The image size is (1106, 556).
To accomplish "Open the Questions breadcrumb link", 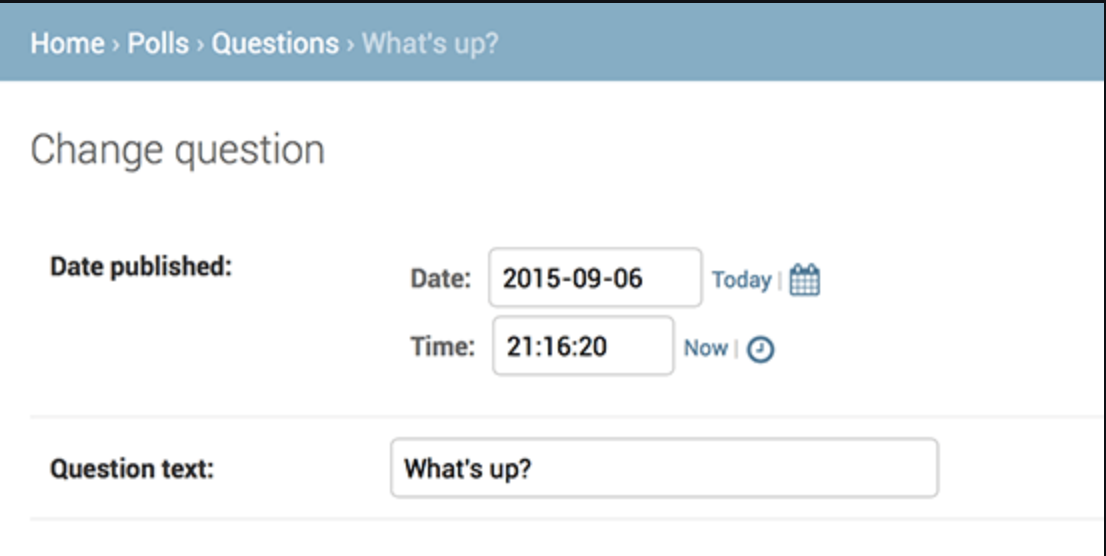I will 275,44.
